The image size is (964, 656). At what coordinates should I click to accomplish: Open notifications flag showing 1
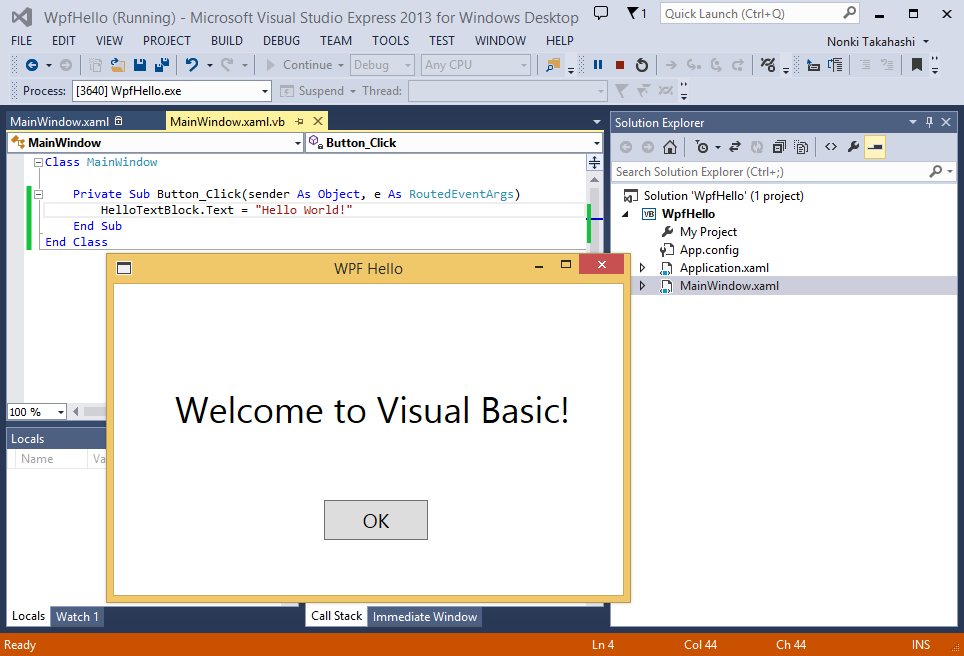point(636,13)
